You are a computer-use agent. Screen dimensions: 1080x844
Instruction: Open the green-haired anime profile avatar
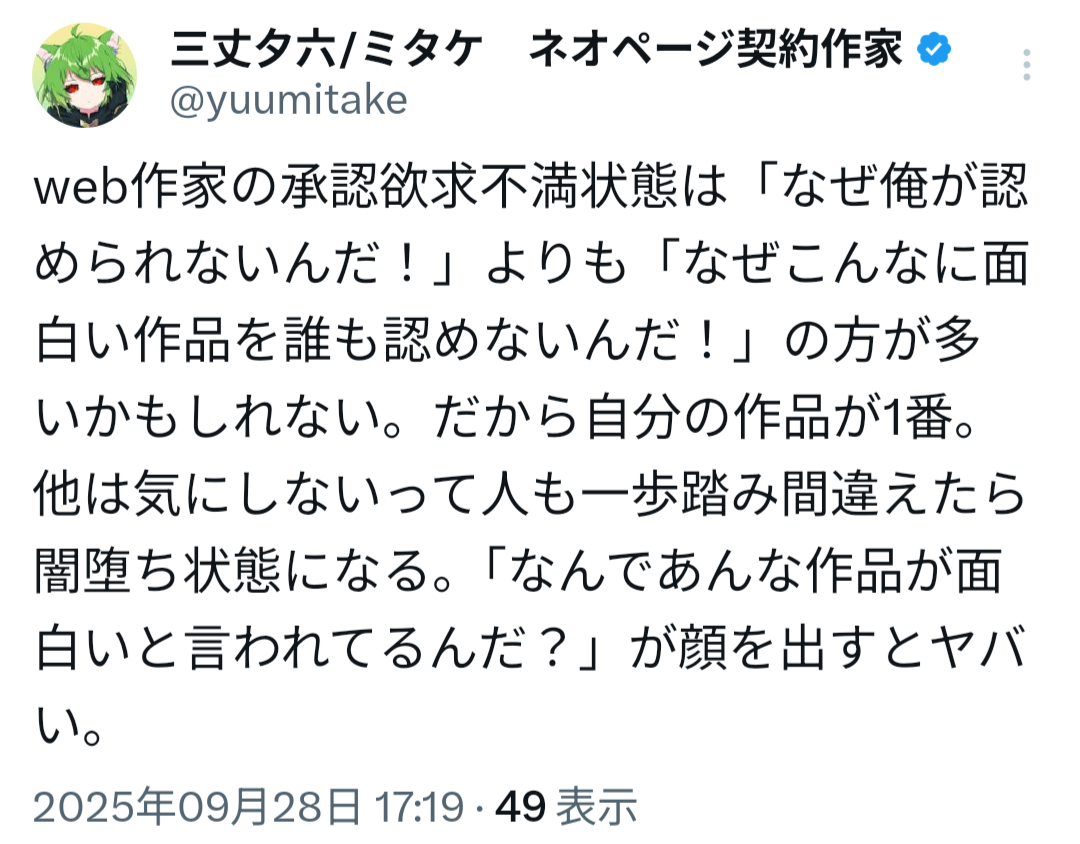pyautogui.click(x=85, y=76)
